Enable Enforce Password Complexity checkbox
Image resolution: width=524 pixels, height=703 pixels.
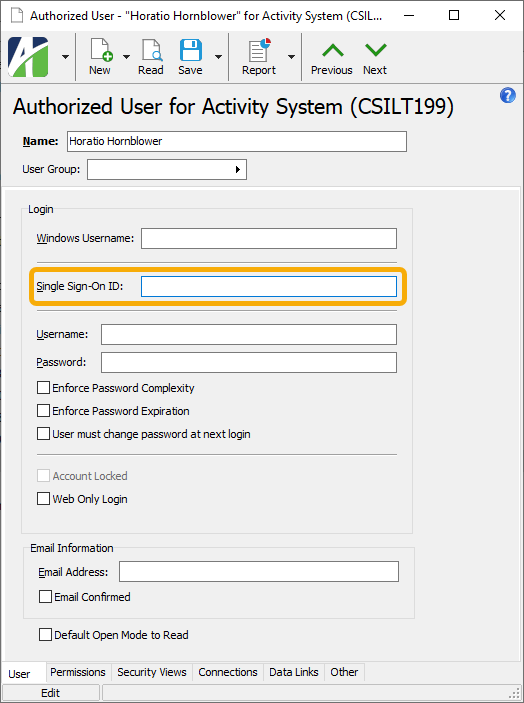(43, 388)
